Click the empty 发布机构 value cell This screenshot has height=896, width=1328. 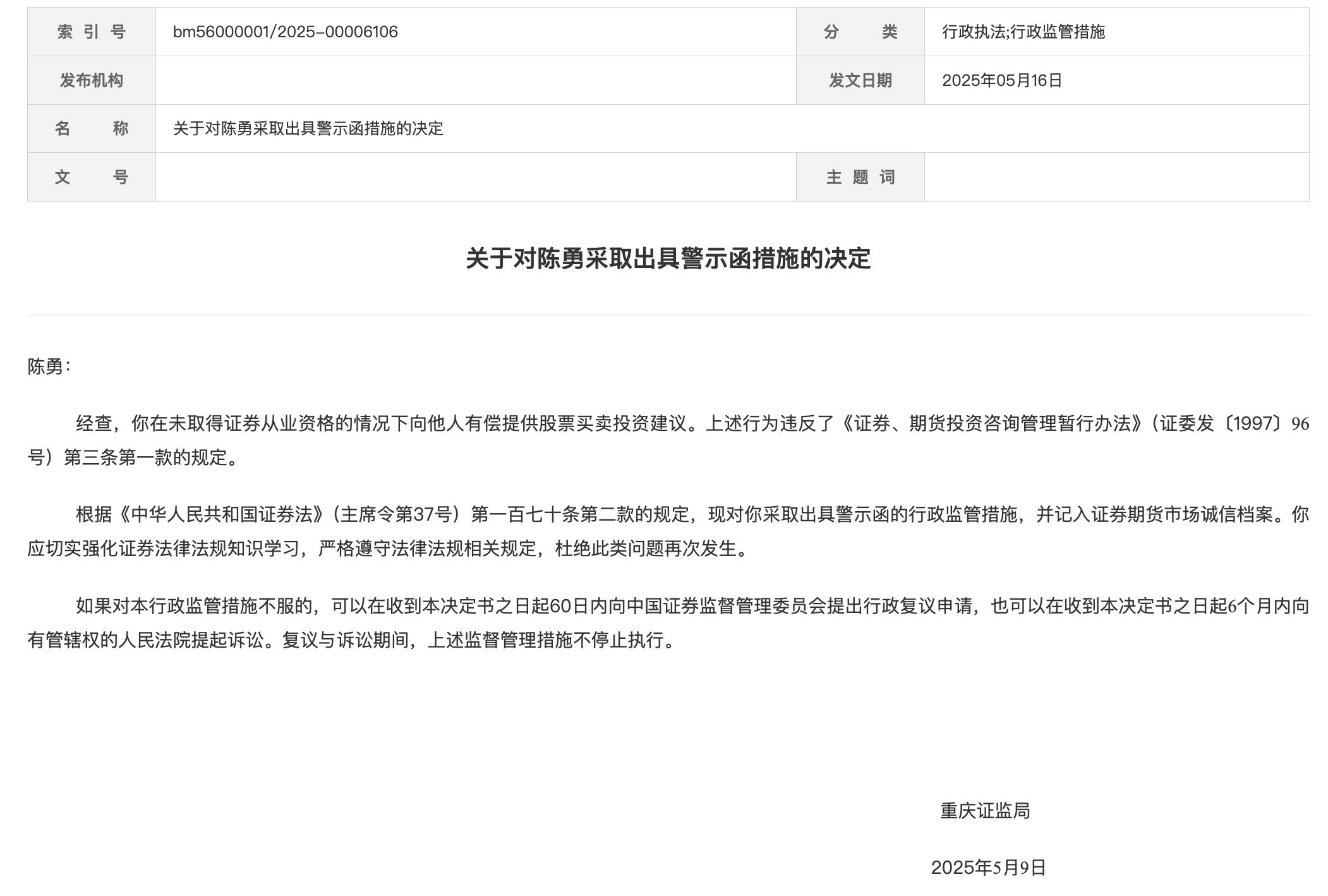coord(475,80)
